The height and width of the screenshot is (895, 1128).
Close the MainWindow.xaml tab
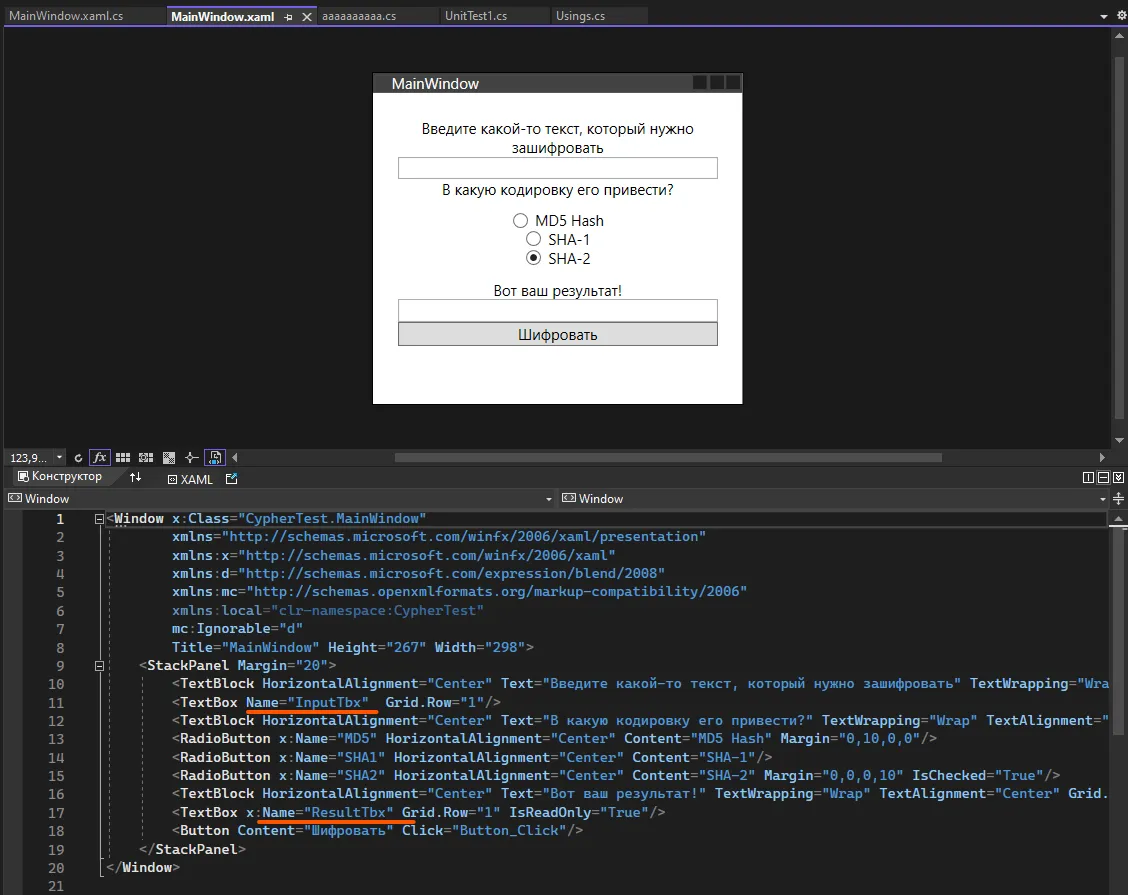coord(306,17)
